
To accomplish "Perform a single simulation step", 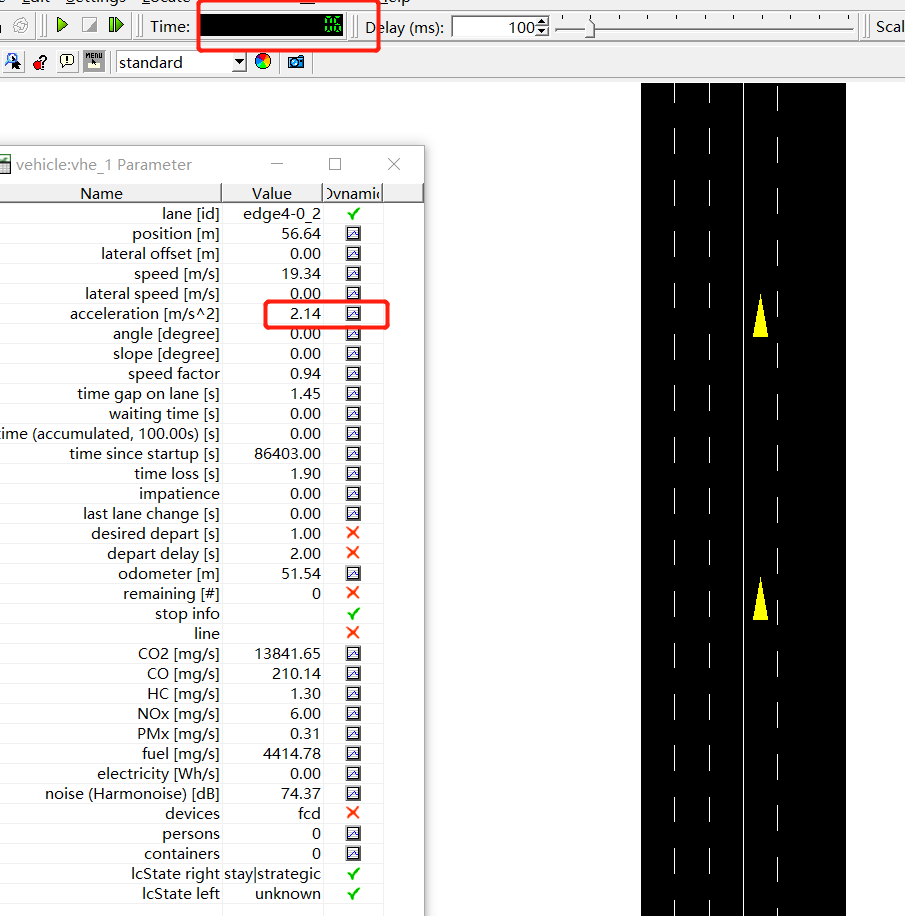I will (117, 25).
